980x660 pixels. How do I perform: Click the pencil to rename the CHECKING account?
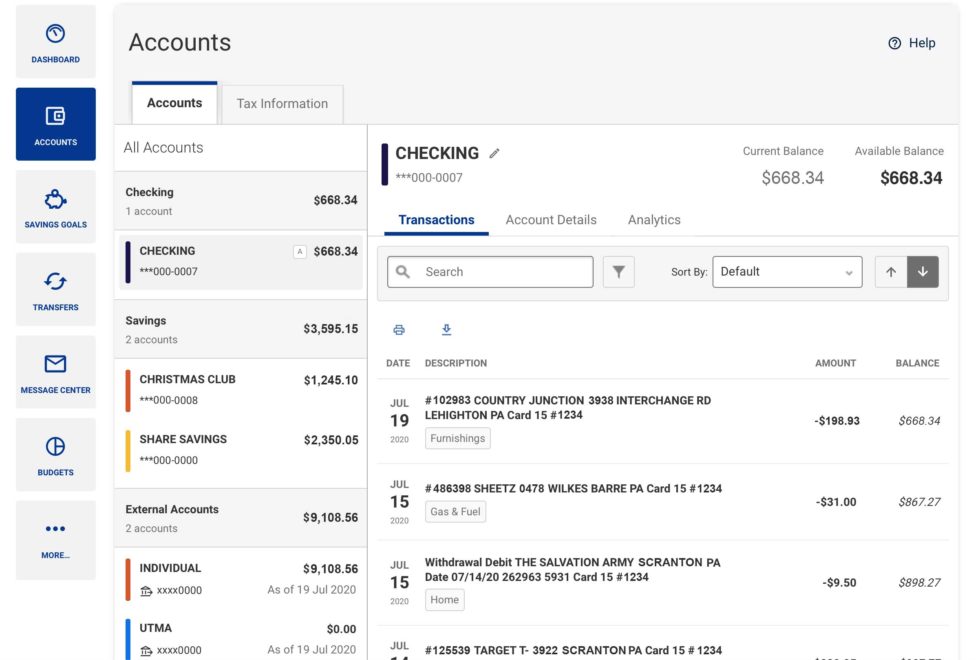coord(494,153)
